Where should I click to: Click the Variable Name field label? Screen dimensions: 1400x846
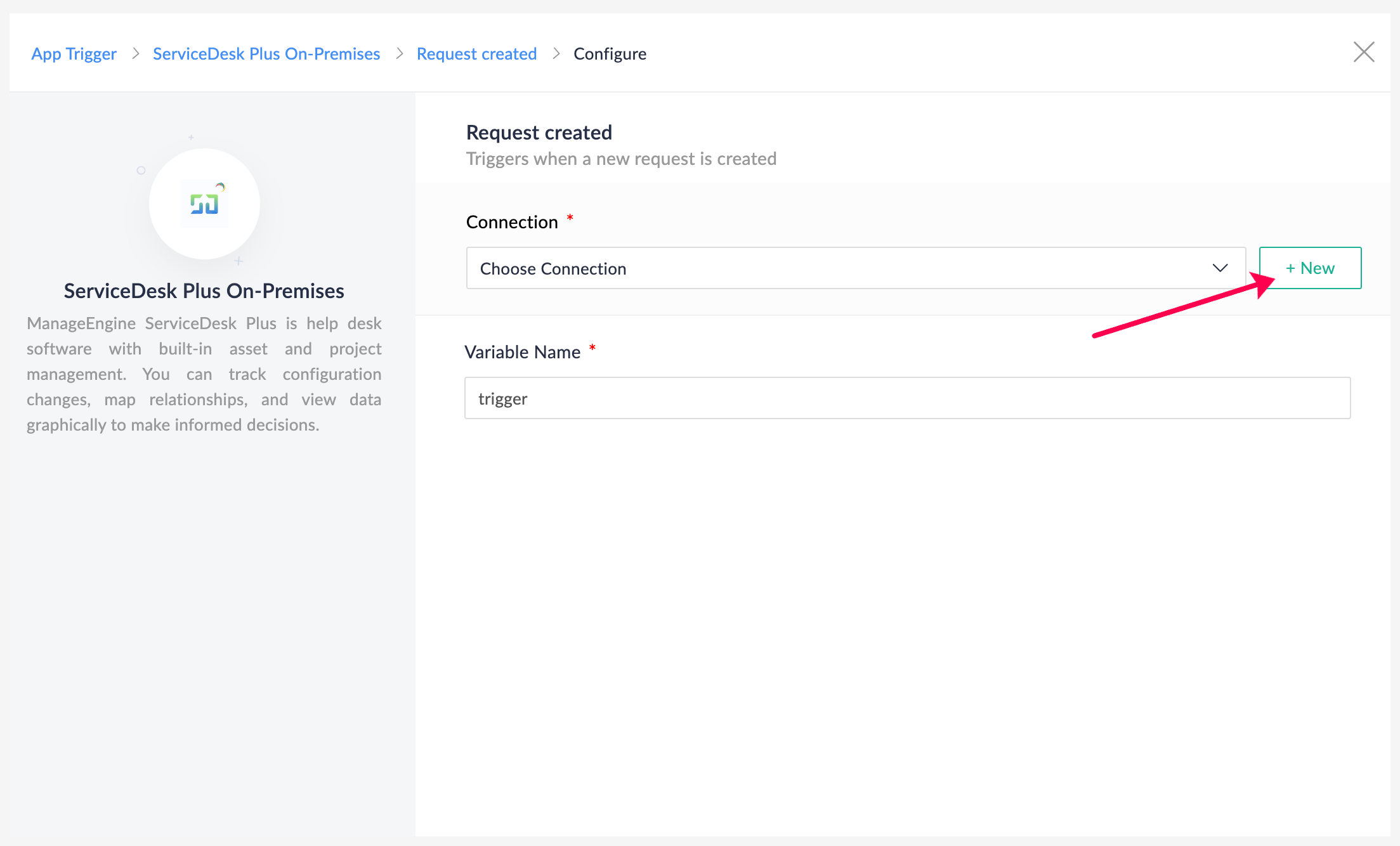pyautogui.click(x=522, y=352)
